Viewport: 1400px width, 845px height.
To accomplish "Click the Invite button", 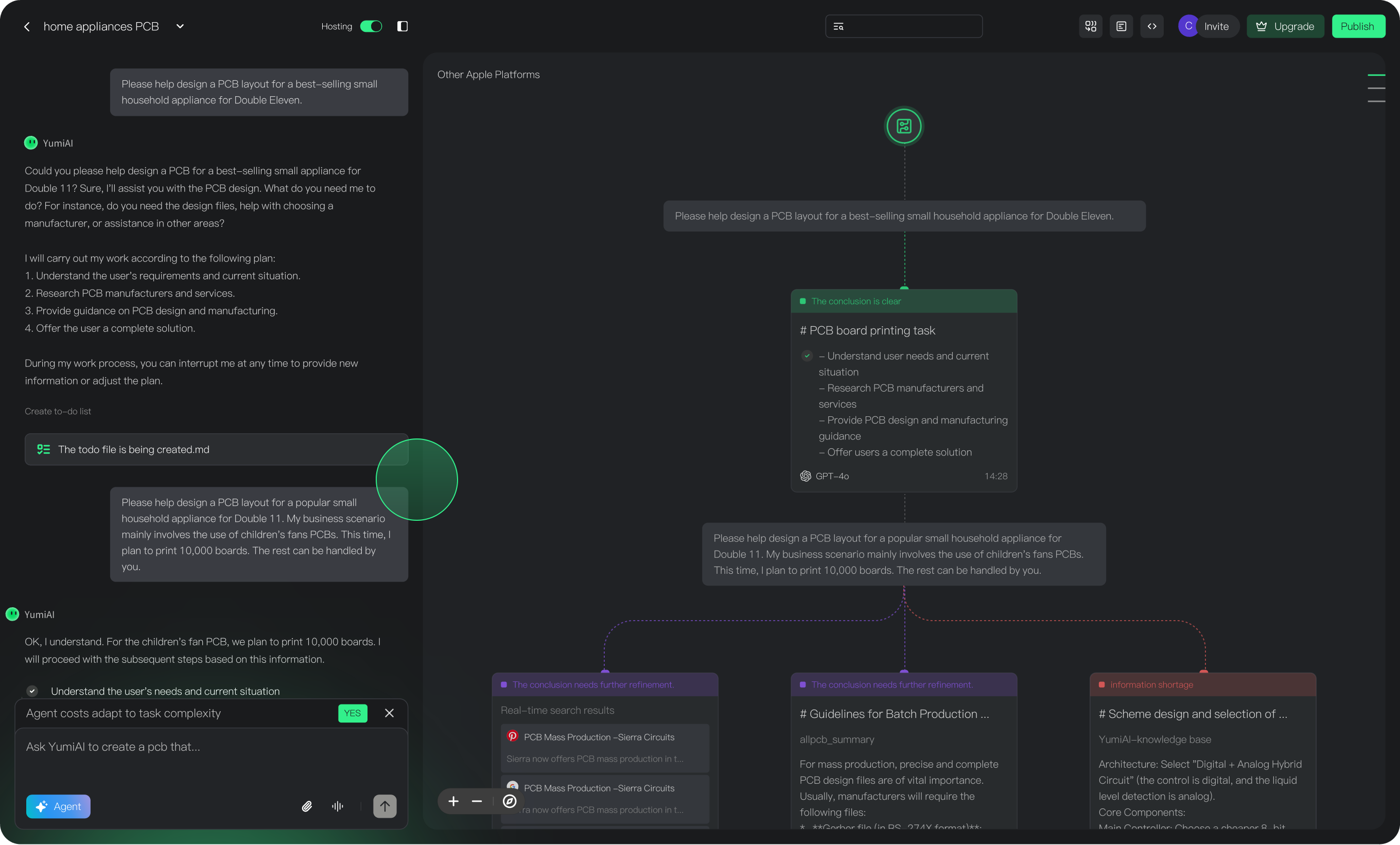I will pyautogui.click(x=1215, y=26).
